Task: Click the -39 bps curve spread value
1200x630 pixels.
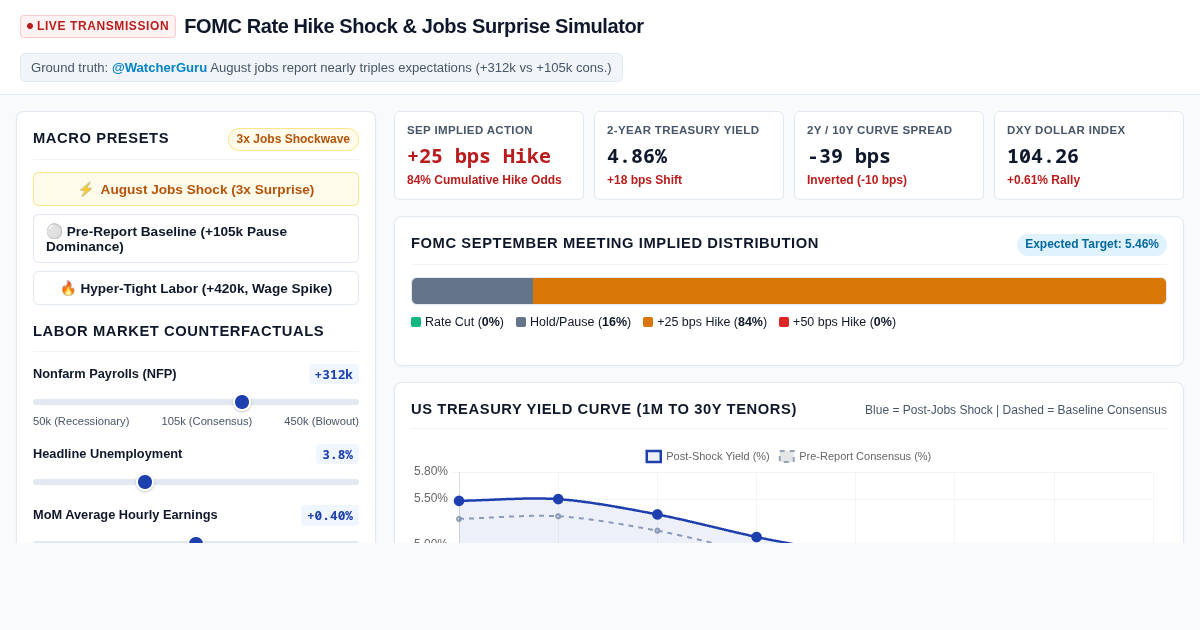Action: coord(849,156)
